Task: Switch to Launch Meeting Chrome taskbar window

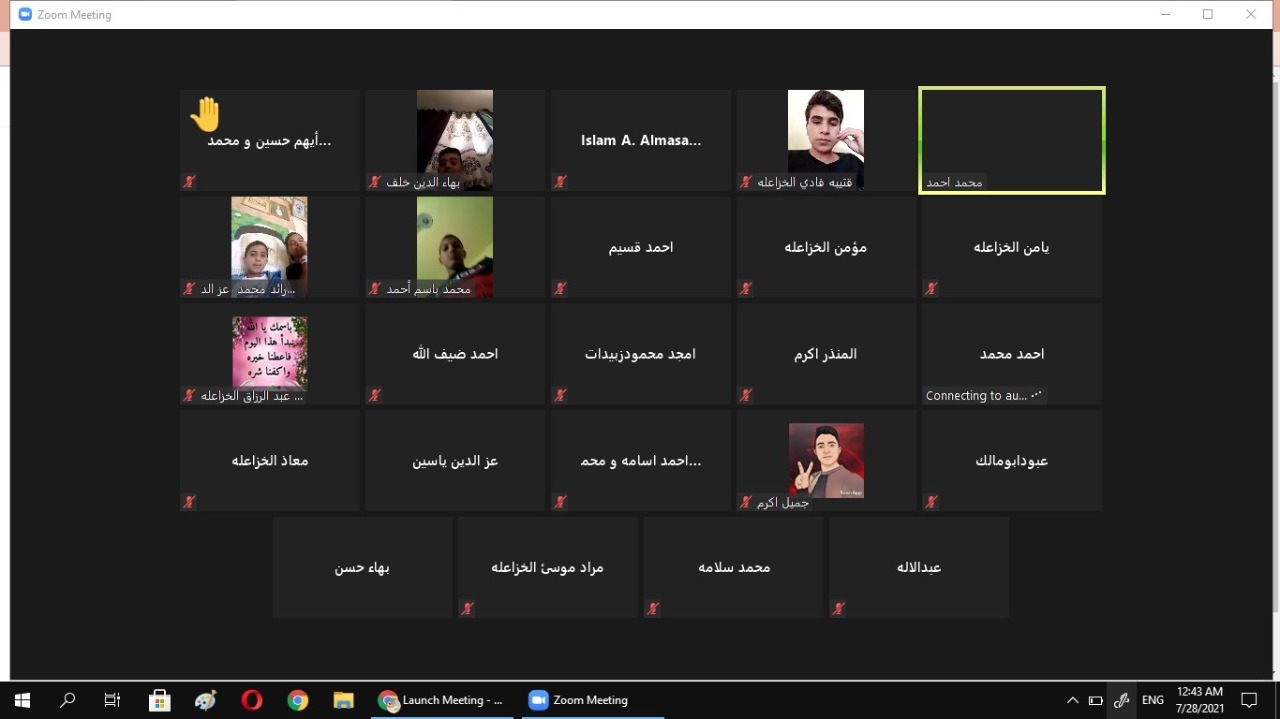Action: [441, 700]
